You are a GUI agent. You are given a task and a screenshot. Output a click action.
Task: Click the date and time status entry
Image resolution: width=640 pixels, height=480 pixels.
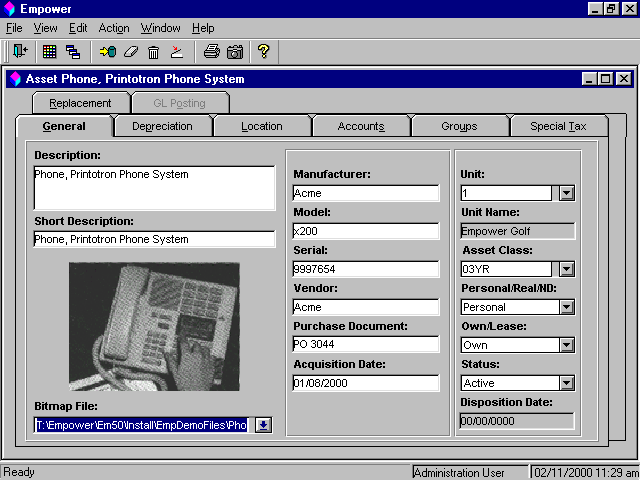[585, 472]
